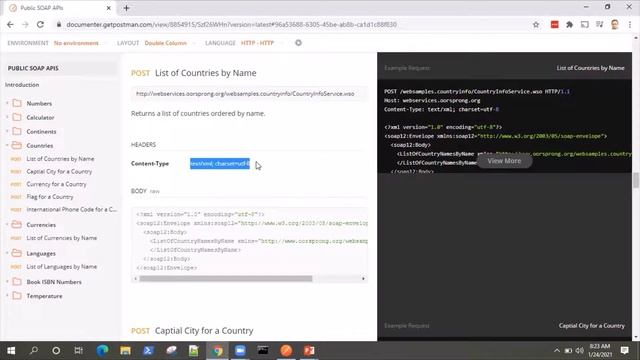Click the browser forward arrow
Screen dimensions: 640x360
tap(25, 24)
